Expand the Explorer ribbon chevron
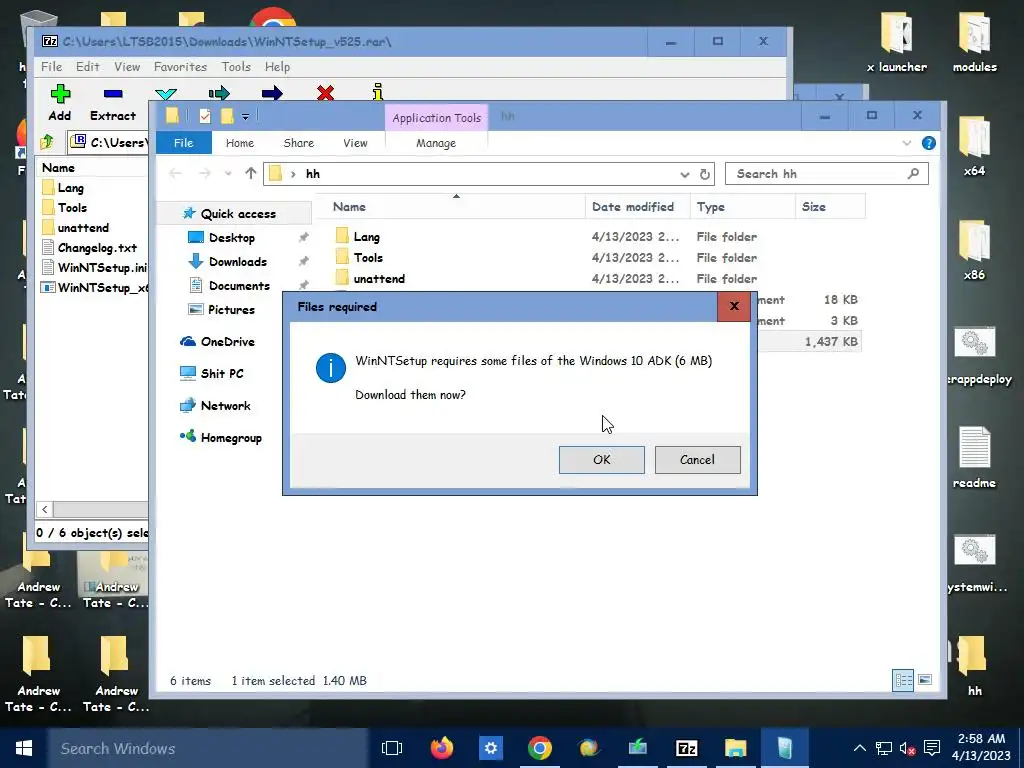The image size is (1024, 768). pyautogui.click(x=906, y=143)
